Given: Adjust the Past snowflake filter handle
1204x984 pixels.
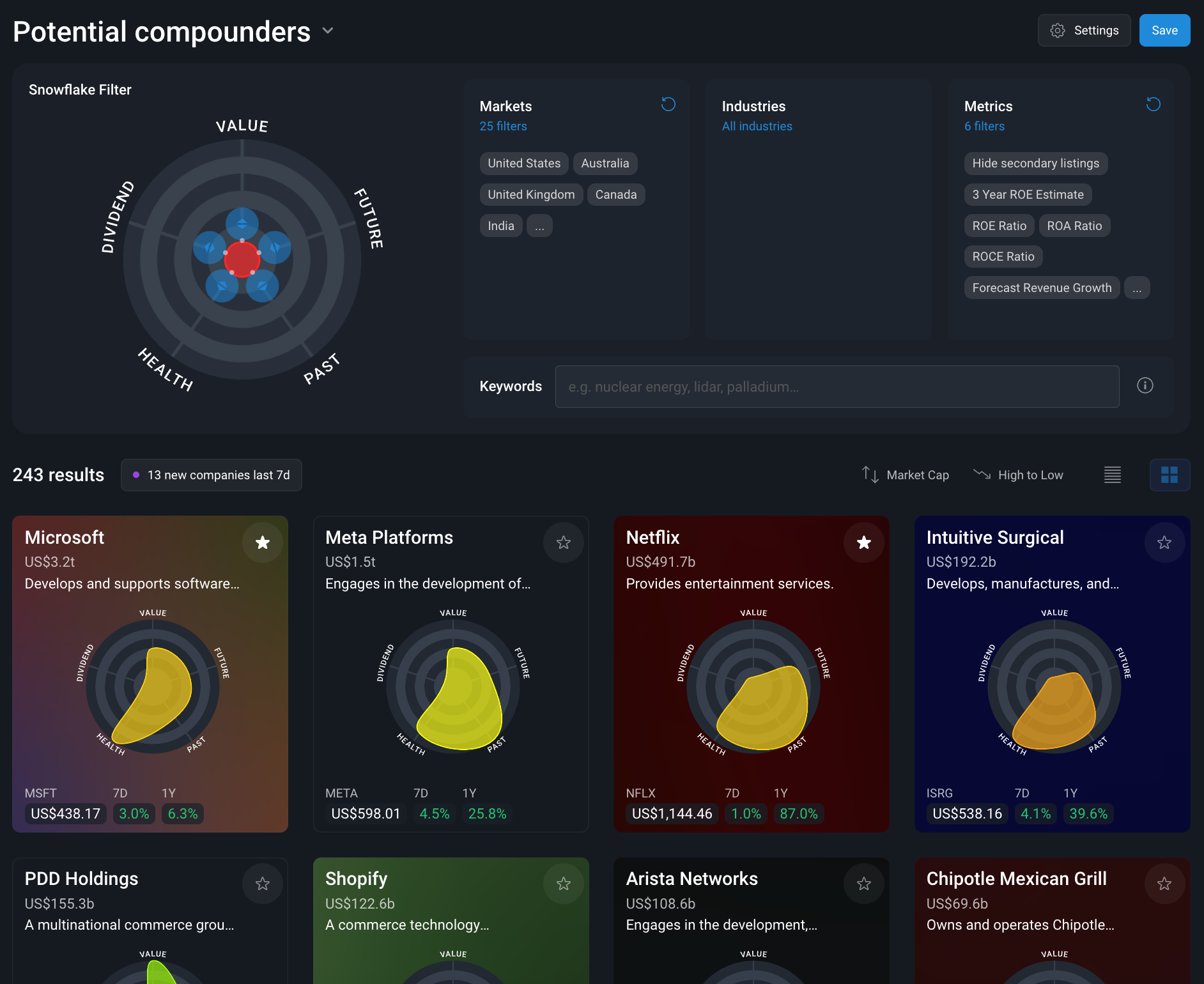Looking at the screenshot, I should [263, 286].
